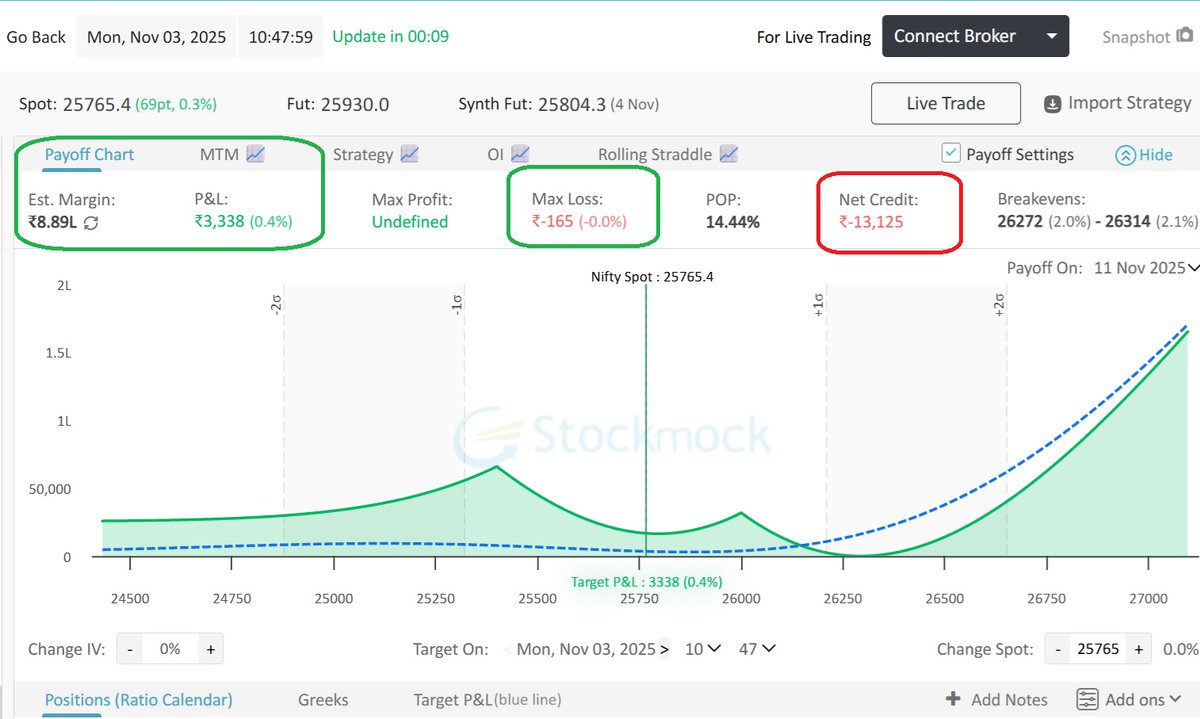Switch to the Payoff Chart tab
The height and width of the screenshot is (719, 1200).
(x=88, y=153)
